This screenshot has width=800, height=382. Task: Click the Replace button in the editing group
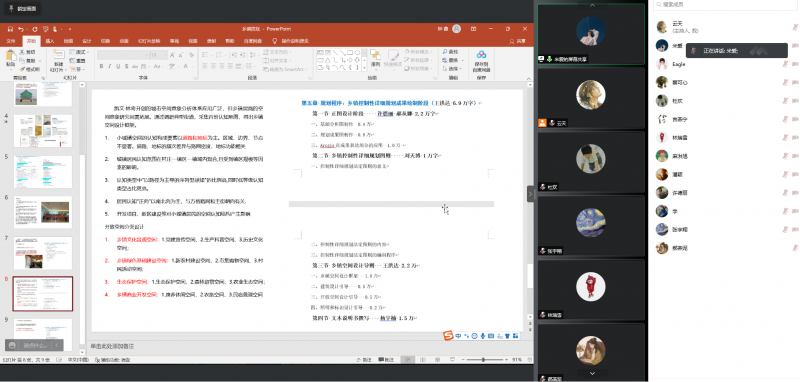coord(452,60)
